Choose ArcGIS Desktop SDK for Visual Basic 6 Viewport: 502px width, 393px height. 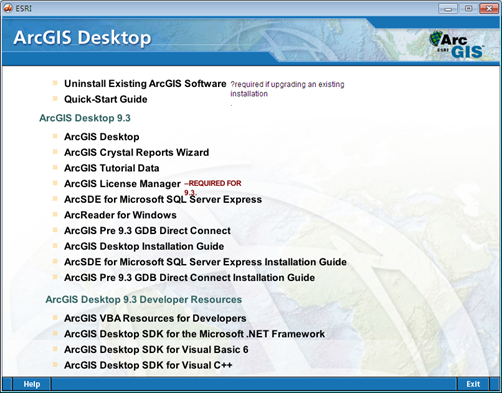tap(156, 350)
